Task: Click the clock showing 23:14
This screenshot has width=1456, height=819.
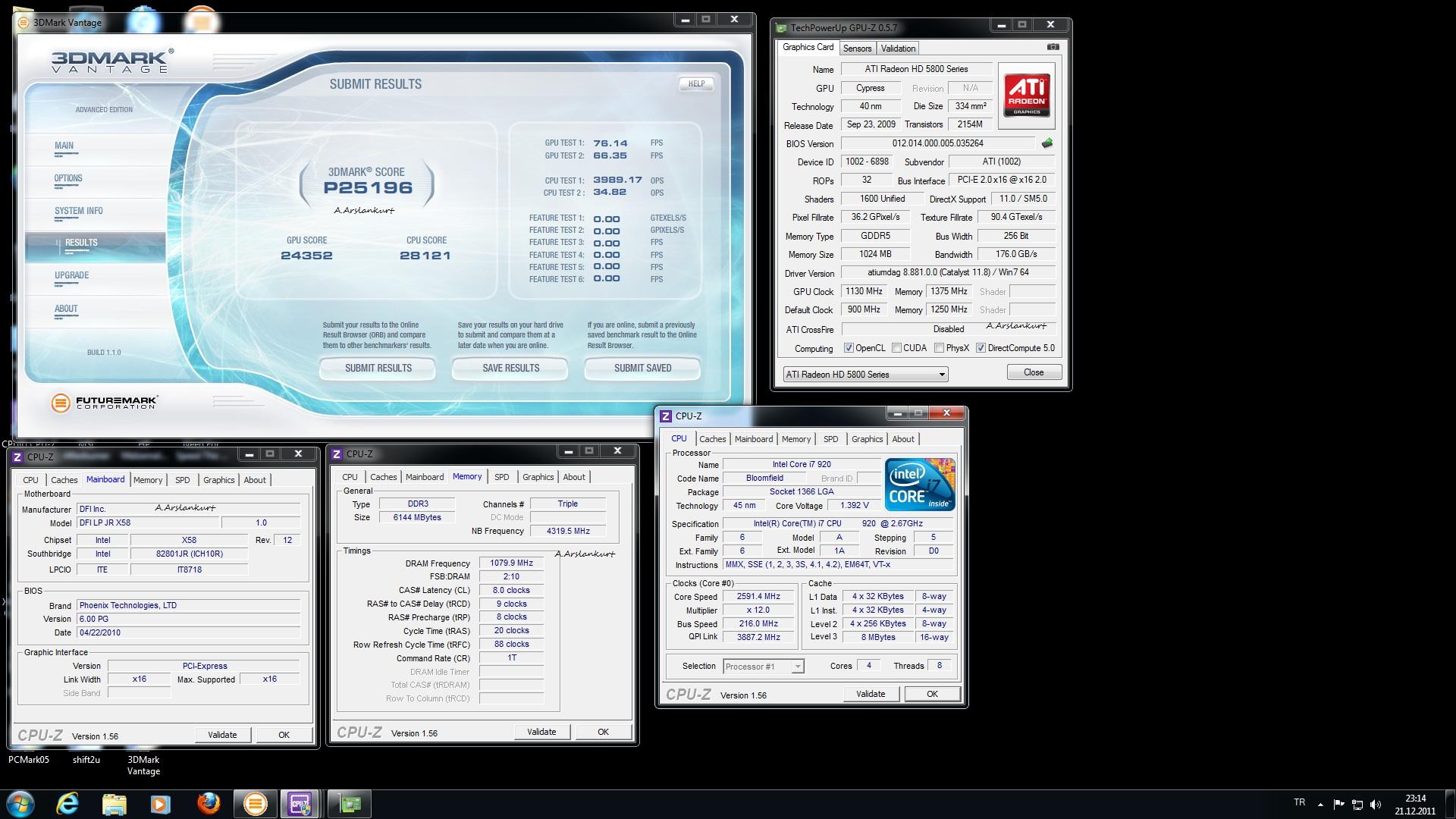Action: tap(1415, 799)
